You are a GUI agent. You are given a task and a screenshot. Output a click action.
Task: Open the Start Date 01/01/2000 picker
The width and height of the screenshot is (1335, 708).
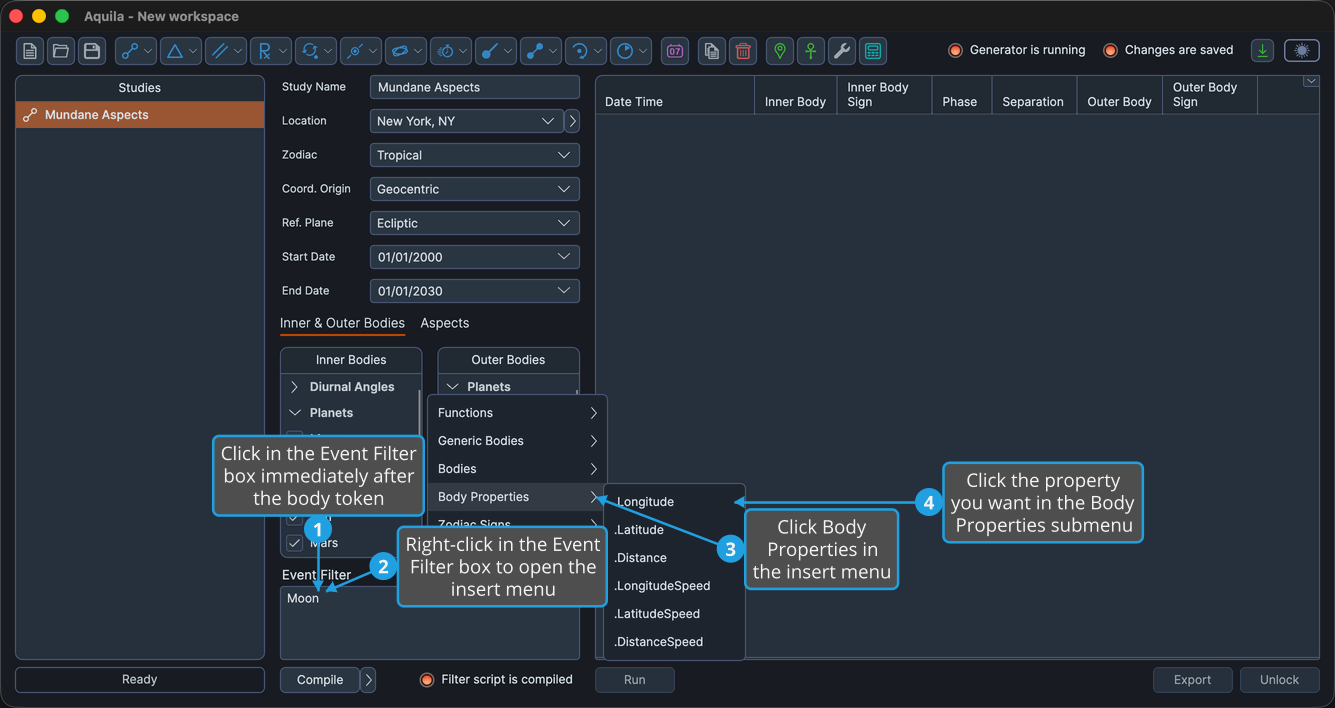click(475, 257)
